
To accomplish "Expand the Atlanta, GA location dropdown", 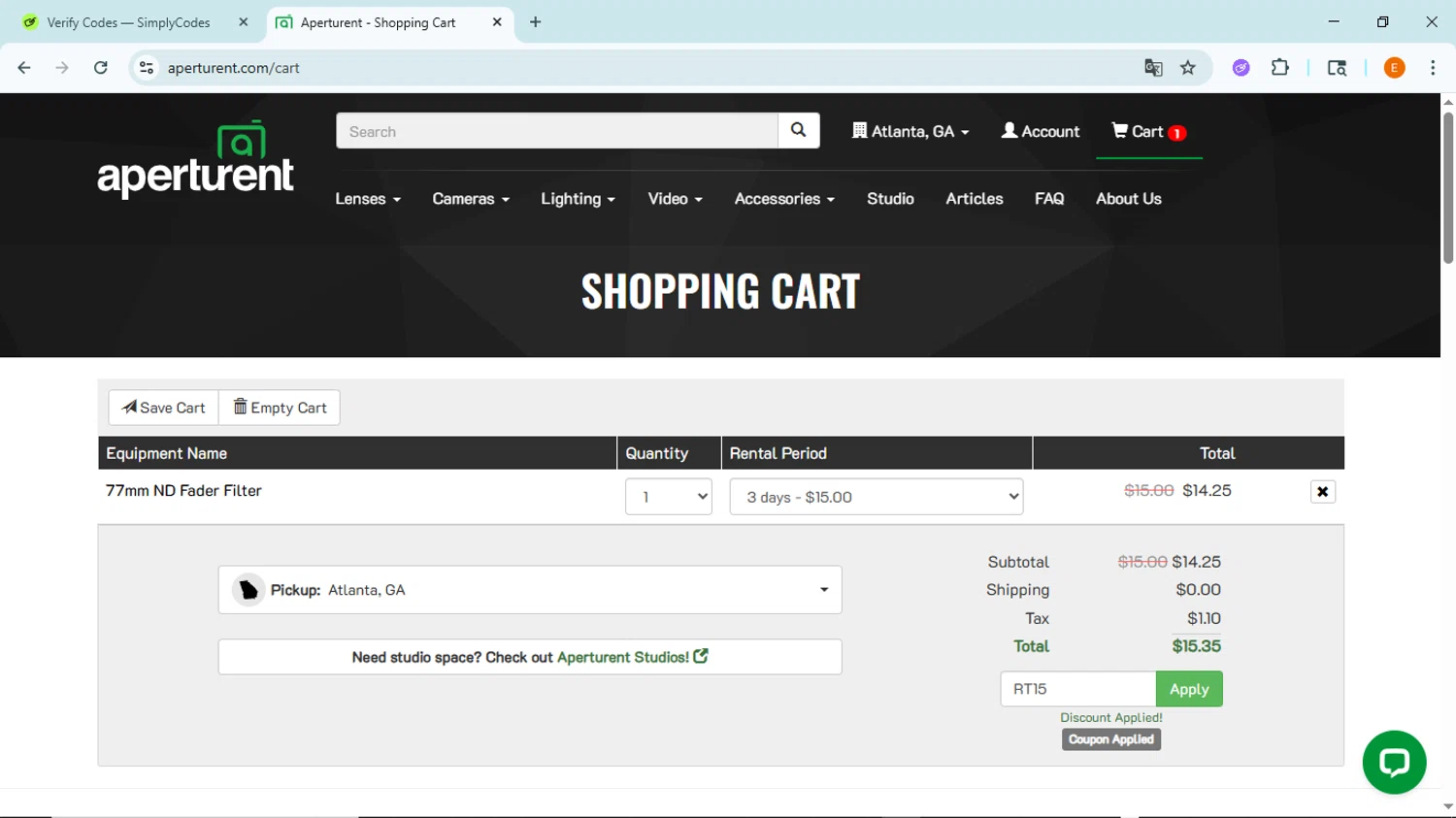I will point(910,132).
